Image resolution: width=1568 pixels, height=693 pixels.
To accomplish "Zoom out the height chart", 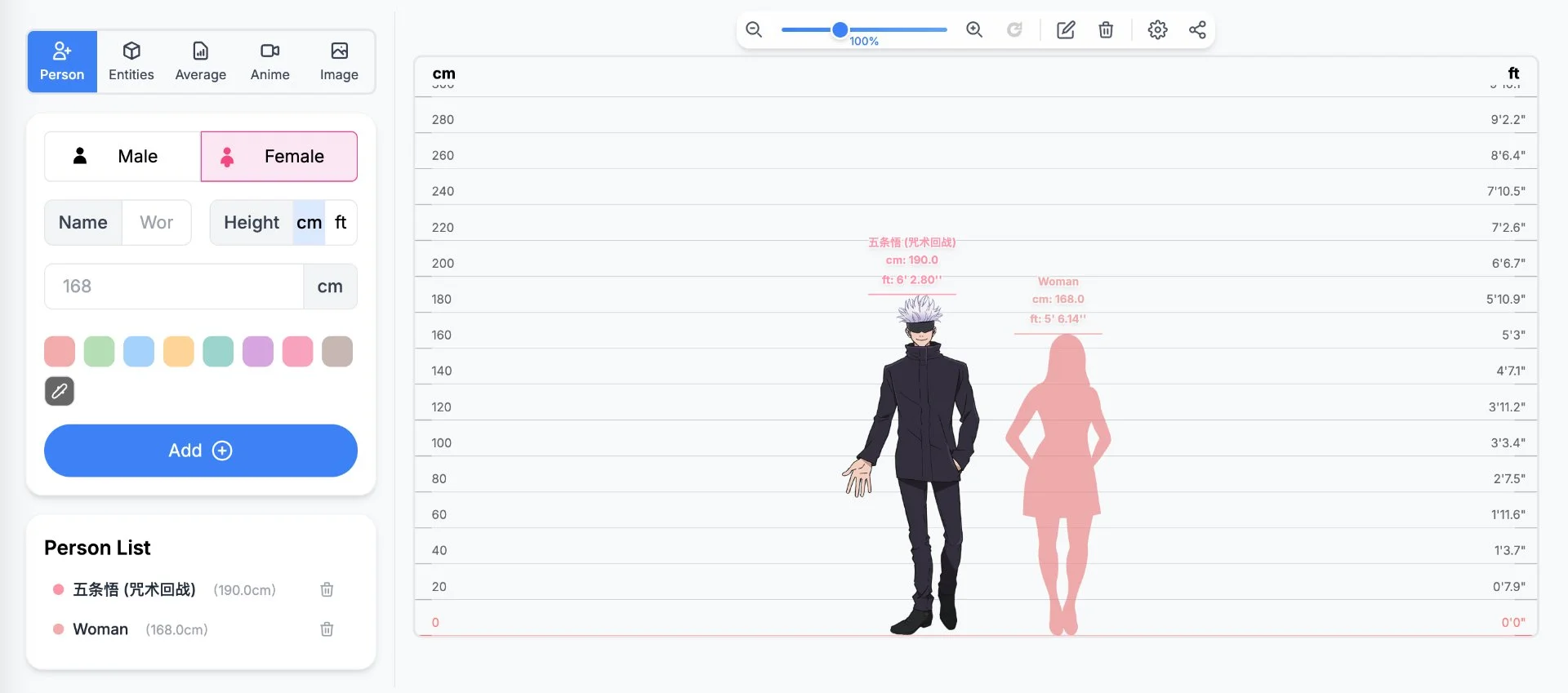I will point(754,30).
